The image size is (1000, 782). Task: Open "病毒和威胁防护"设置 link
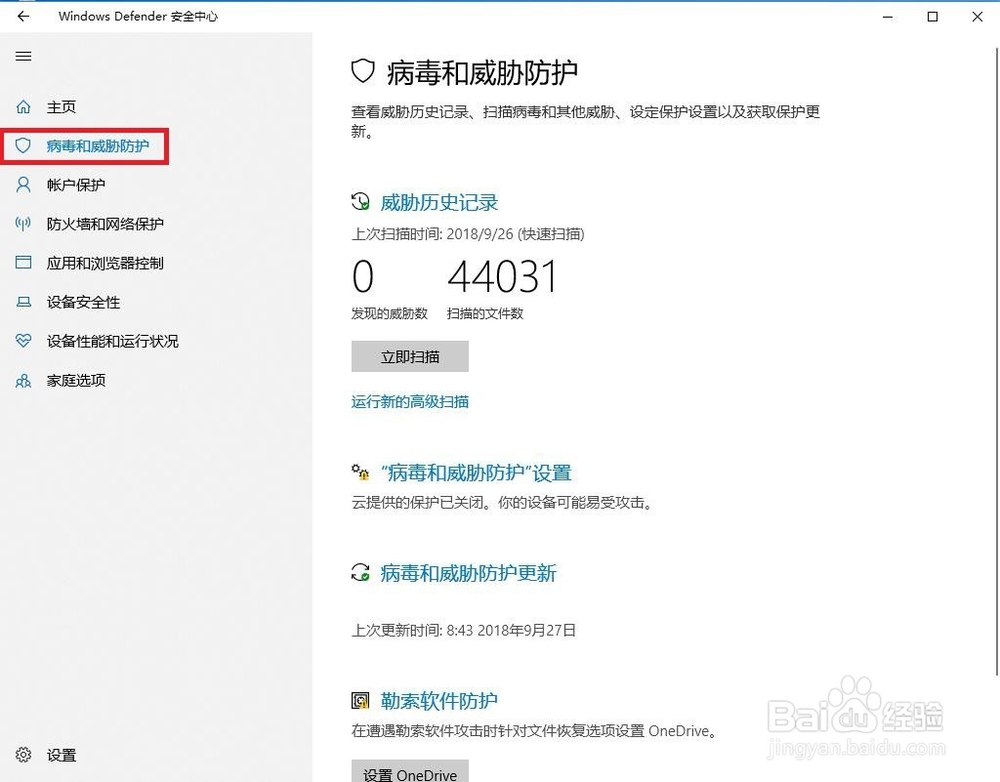click(x=476, y=473)
